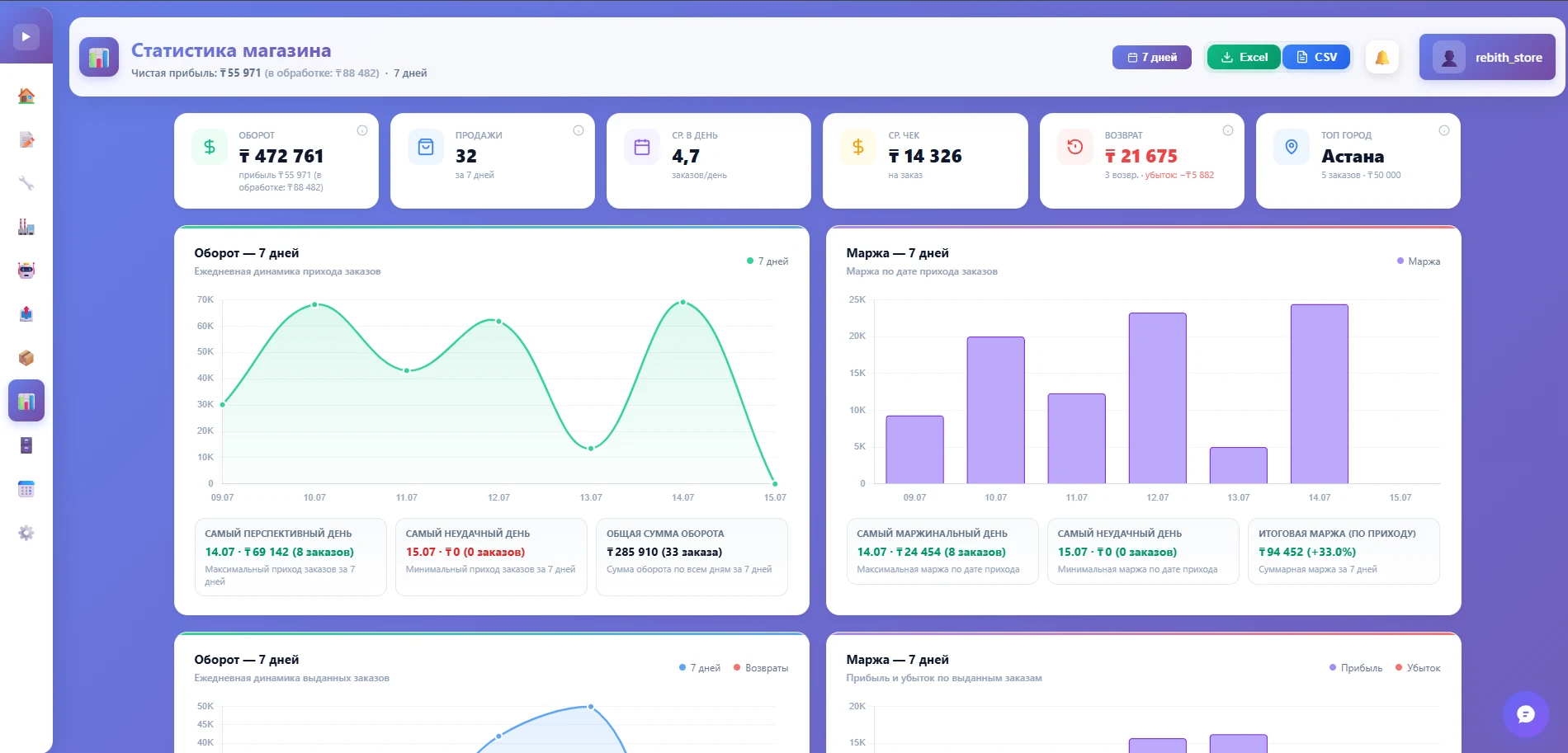Click the 12.07 bar in the Маржа chart
This screenshot has height=753, width=1568.
click(x=1158, y=398)
